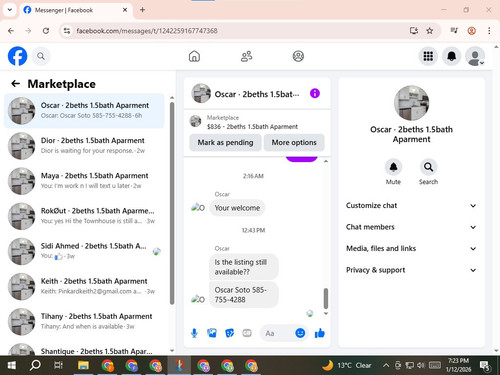Open Windows Start menu

pyautogui.click(x=12, y=365)
